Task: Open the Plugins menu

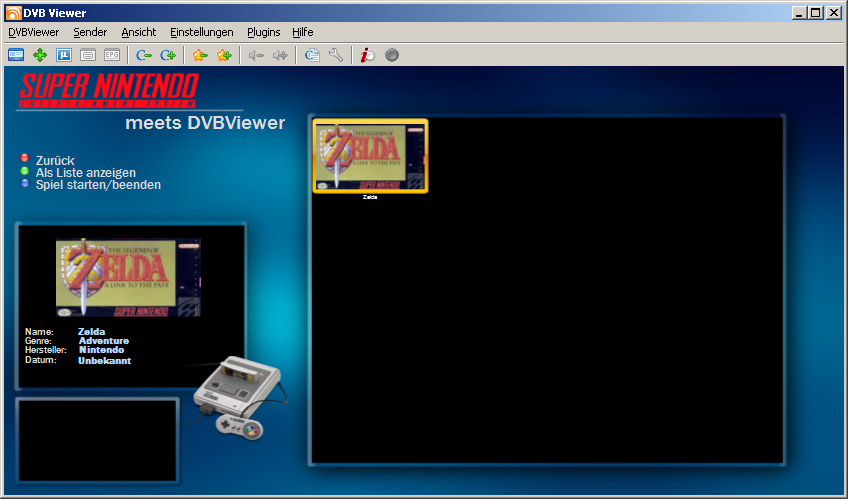Action: tap(263, 32)
